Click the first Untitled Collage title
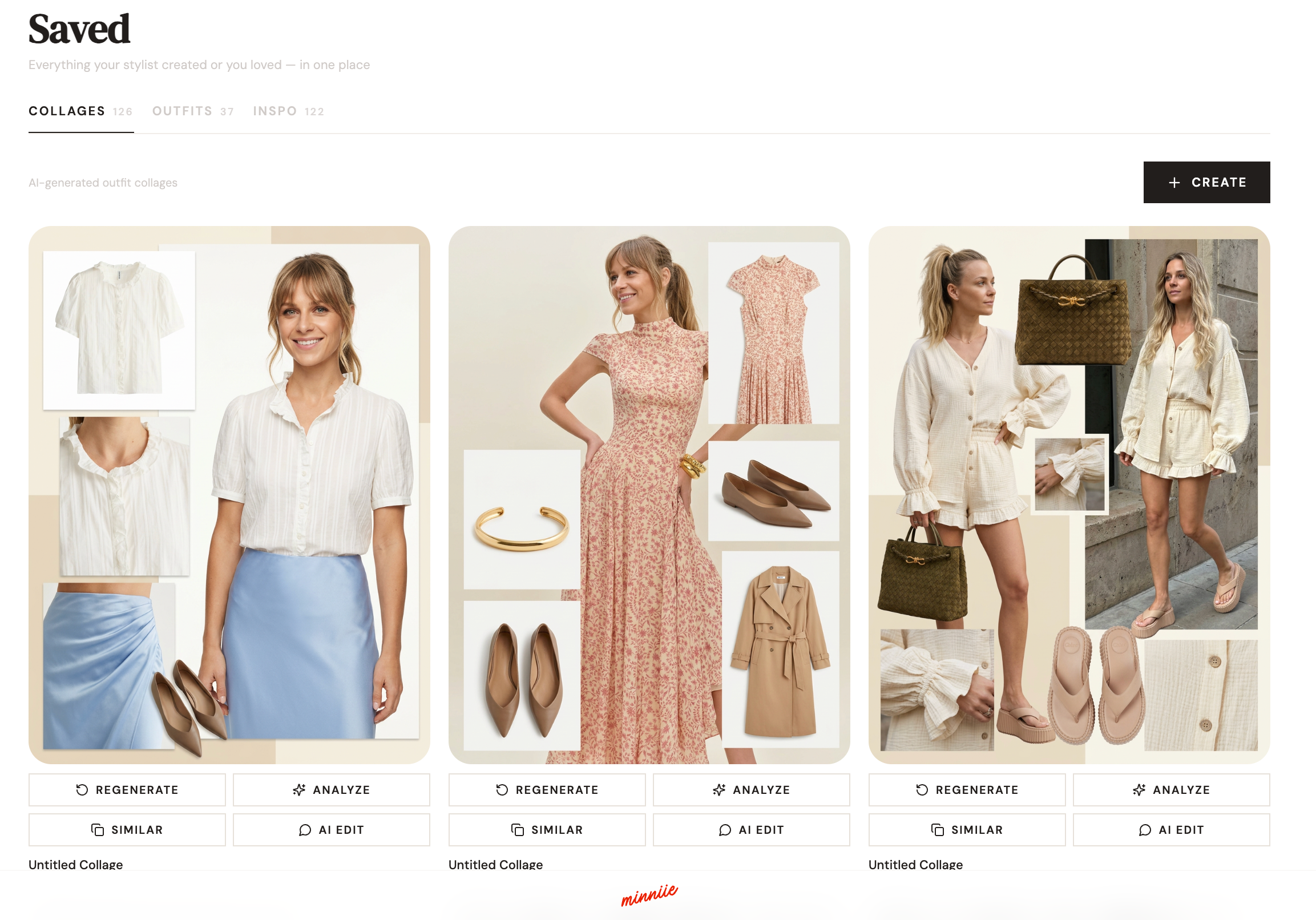The height and width of the screenshot is (920, 1316). 76,864
